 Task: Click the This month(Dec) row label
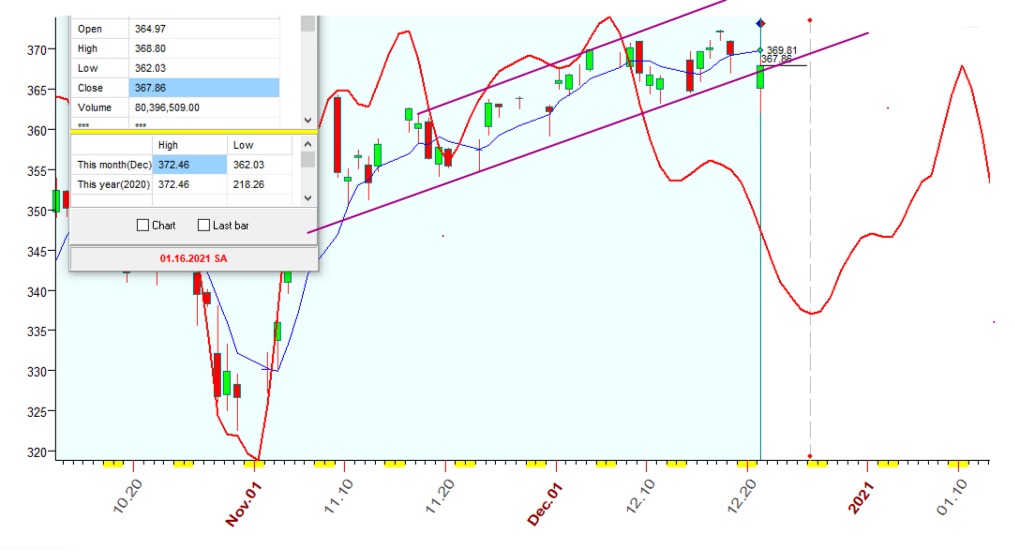pyautogui.click(x=113, y=164)
